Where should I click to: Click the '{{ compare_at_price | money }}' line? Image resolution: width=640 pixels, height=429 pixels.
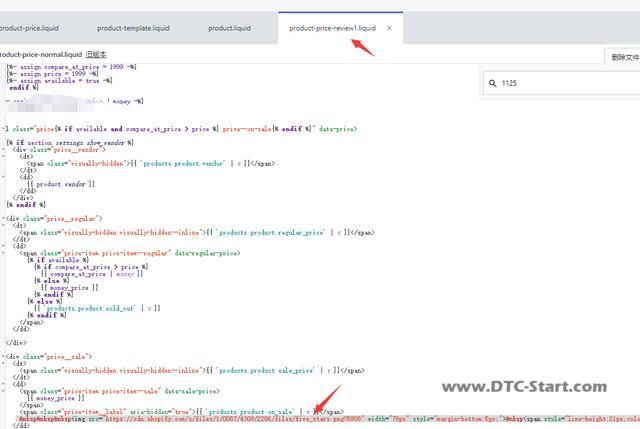point(92,274)
